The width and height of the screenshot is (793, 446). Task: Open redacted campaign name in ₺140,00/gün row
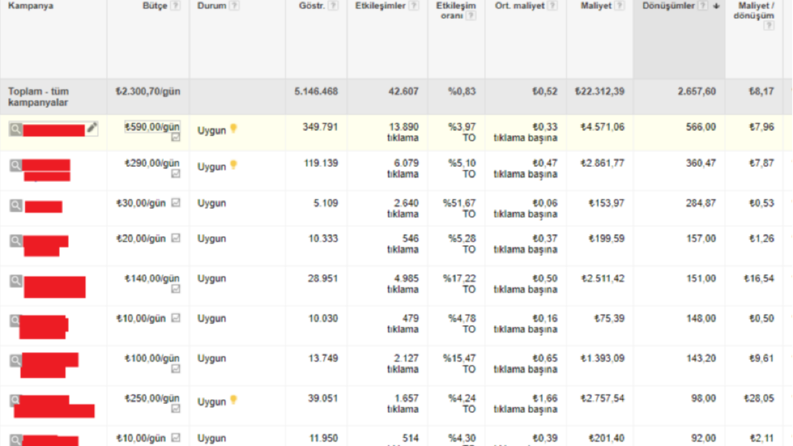[x=55, y=287]
